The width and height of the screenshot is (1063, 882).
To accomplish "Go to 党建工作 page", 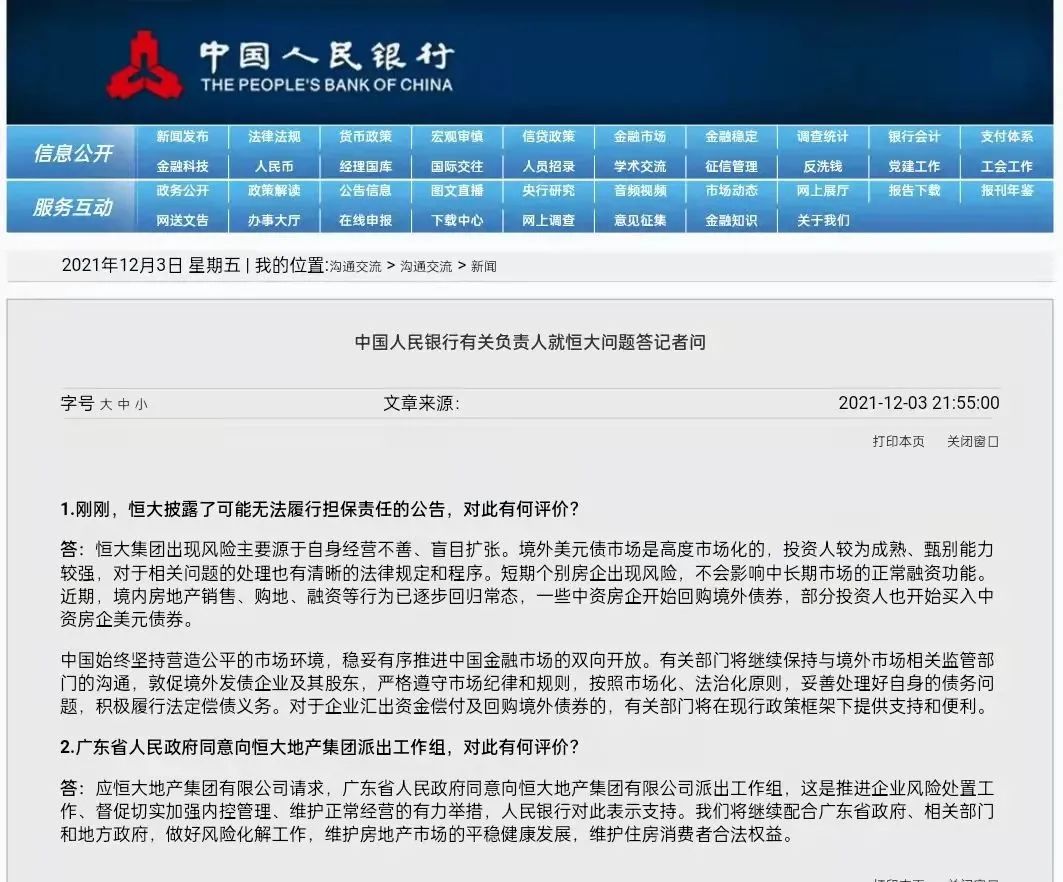I will pyautogui.click(x=915, y=167).
